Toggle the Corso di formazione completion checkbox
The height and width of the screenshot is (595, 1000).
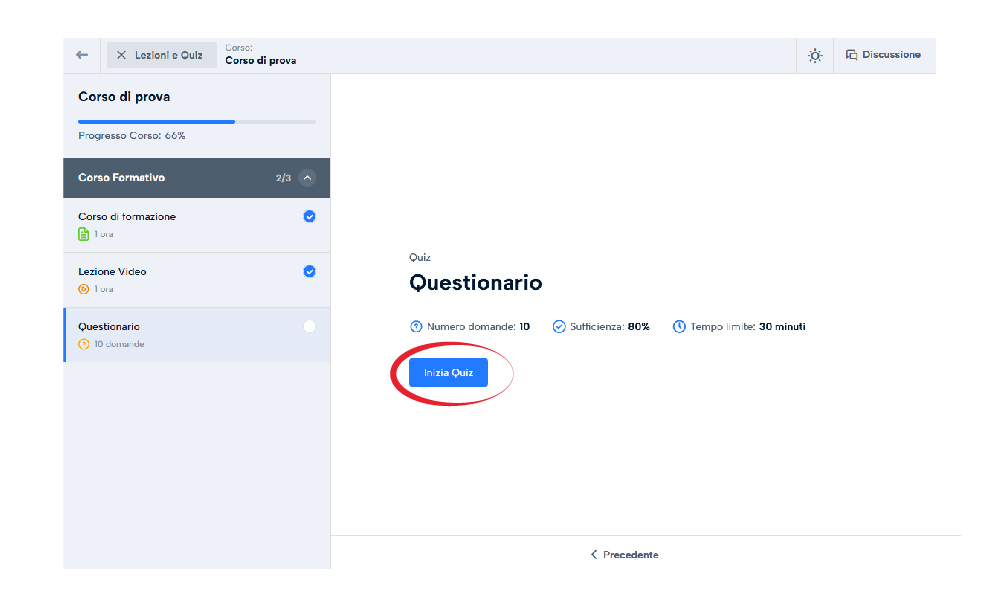click(309, 216)
